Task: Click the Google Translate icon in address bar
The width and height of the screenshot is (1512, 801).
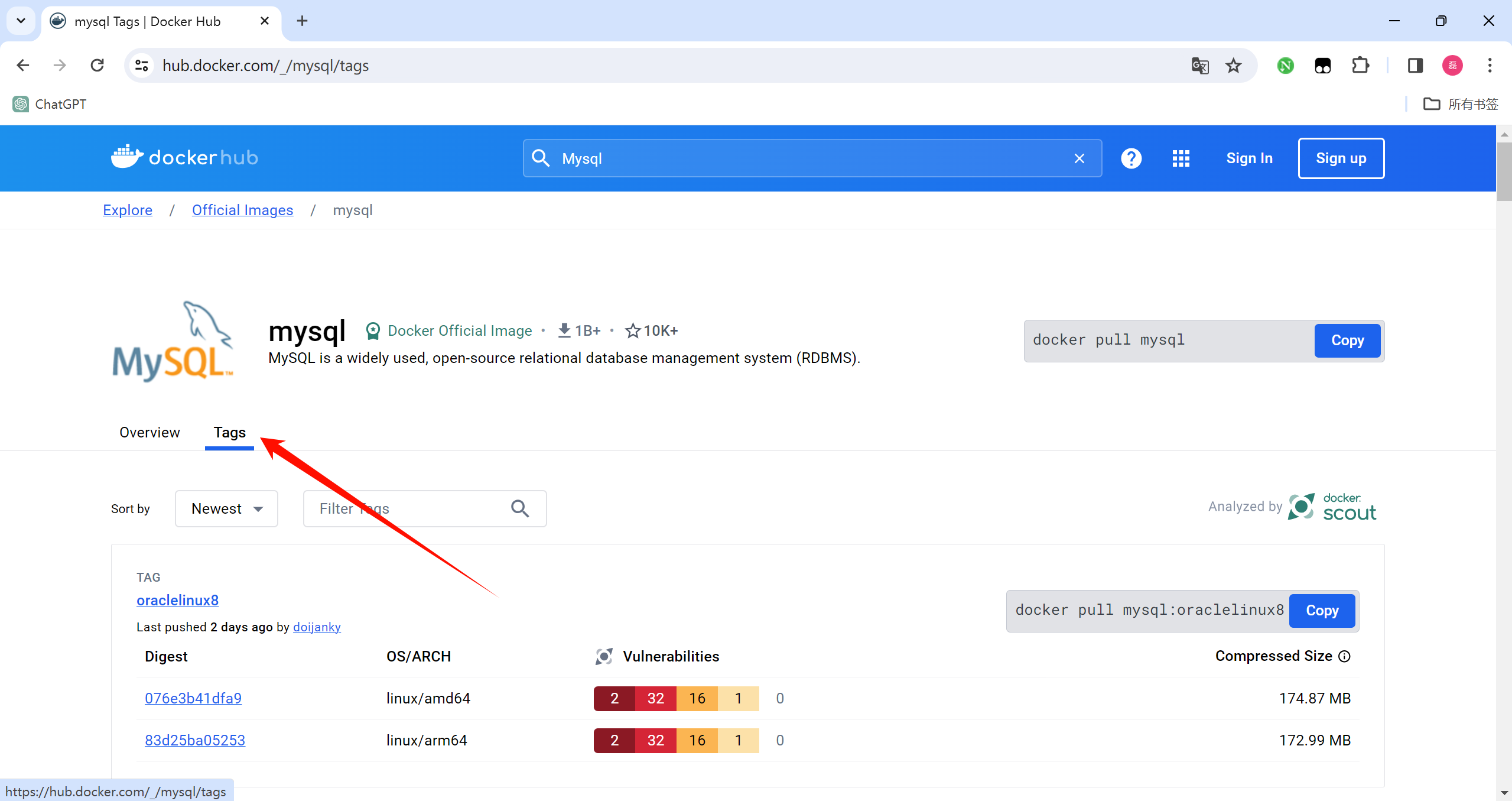Action: 1200,66
